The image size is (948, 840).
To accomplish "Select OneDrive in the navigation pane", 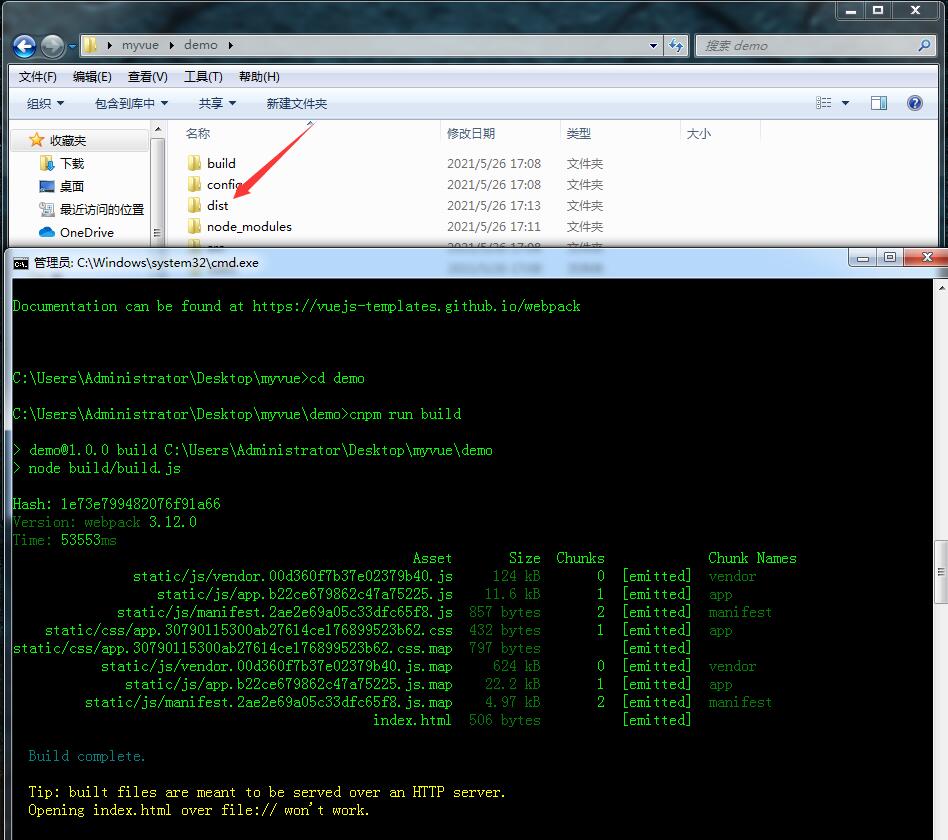I will click(x=86, y=232).
